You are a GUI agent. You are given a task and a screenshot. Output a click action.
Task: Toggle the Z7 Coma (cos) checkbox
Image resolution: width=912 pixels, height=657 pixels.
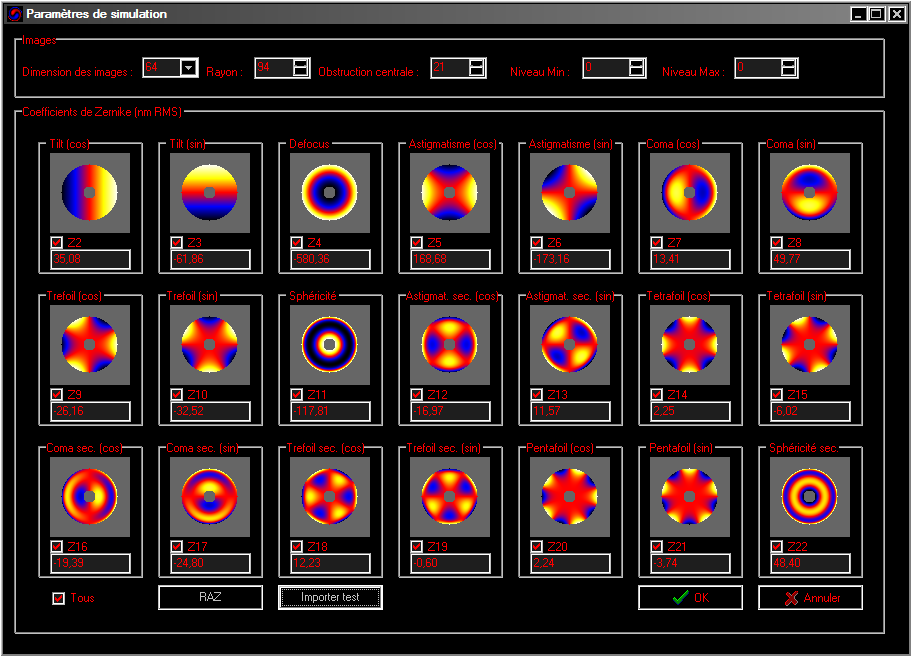coord(657,242)
